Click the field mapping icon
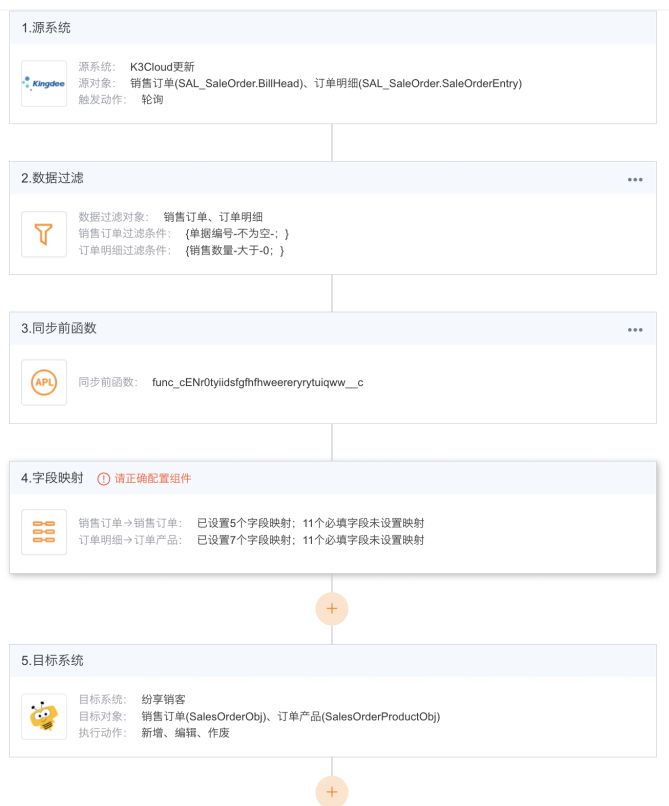 (44, 532)
